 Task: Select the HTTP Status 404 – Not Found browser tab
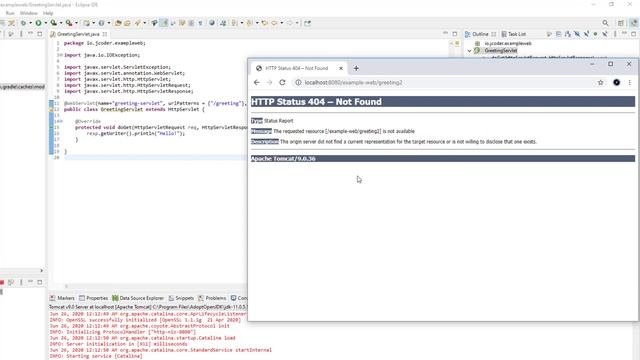tap(298, 68)
